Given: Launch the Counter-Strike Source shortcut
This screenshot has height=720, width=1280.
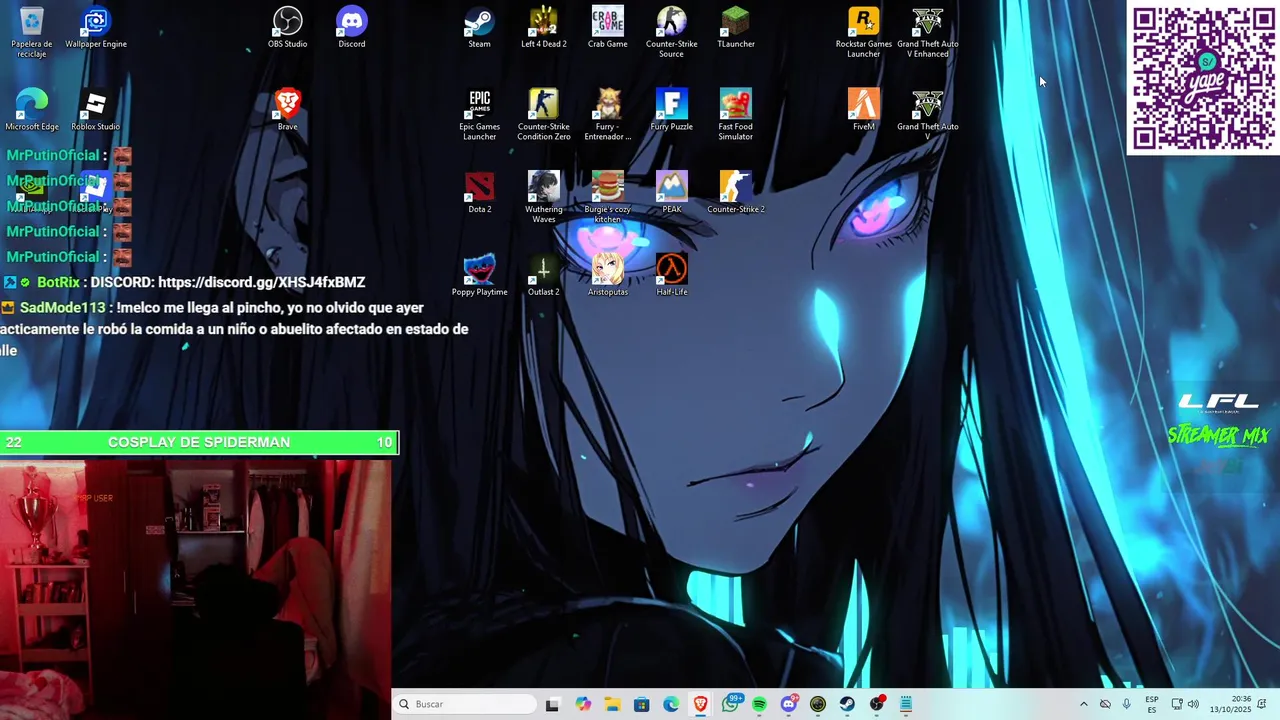Looking at the screenshot, I should tap(672, 32).
